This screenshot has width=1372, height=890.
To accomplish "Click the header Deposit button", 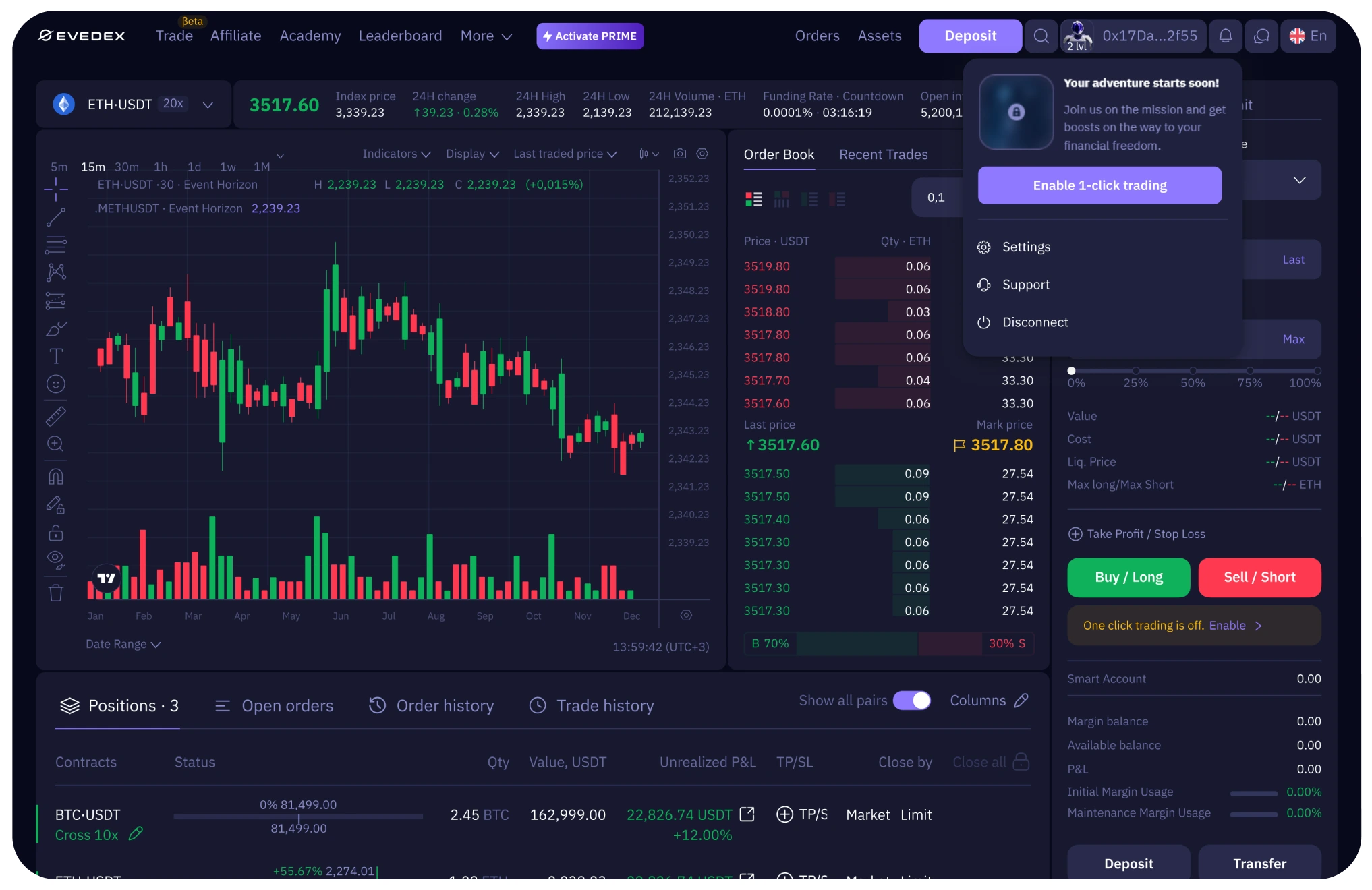I will coord(970,36).
